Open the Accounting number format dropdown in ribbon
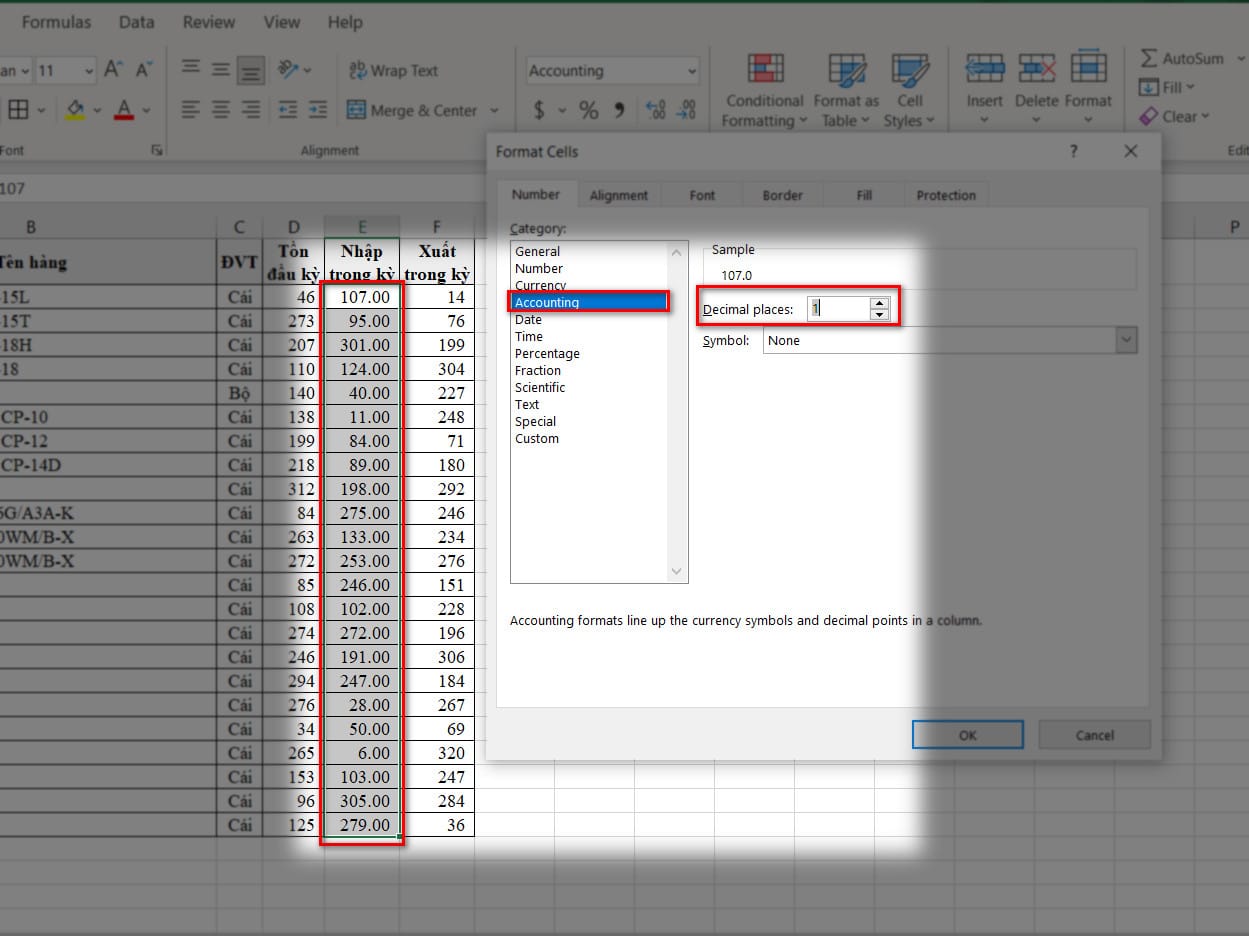The image size is (1249, 936). click(x=692, y=71)
